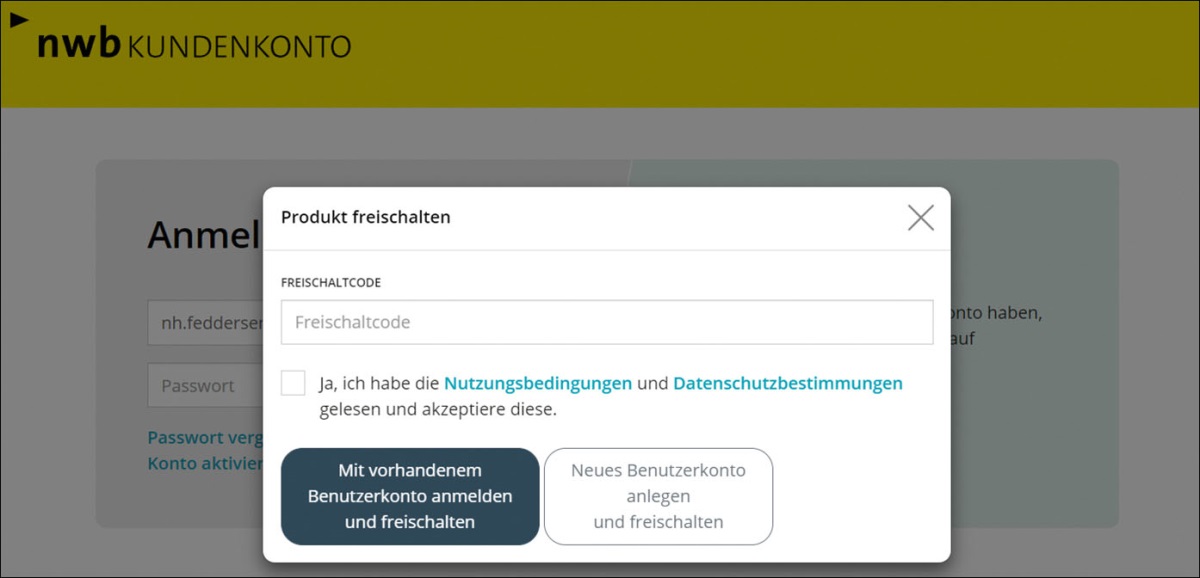Image resolution: width=1200 pixels, height=578 pixels.
Task: Click the email field showing nh.feddersen
Action: tap(205, 323)
